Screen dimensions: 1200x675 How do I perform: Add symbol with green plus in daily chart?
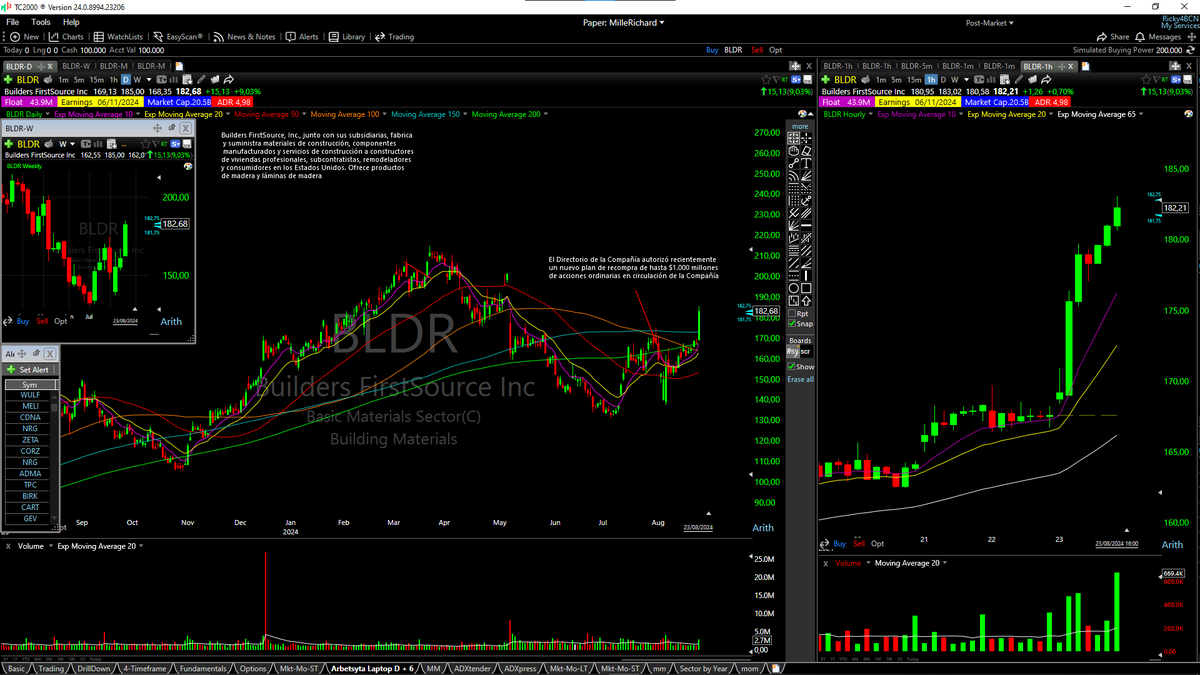point(8,79)
